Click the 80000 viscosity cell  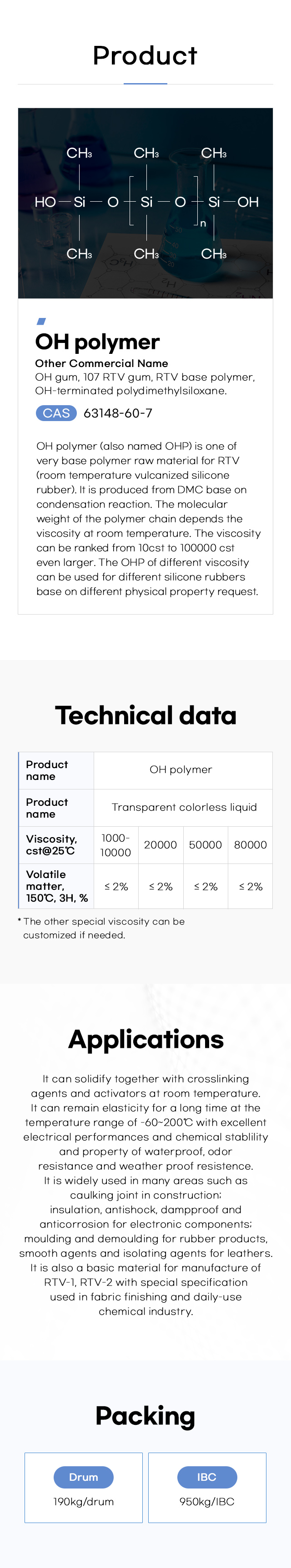pos(250,845)
